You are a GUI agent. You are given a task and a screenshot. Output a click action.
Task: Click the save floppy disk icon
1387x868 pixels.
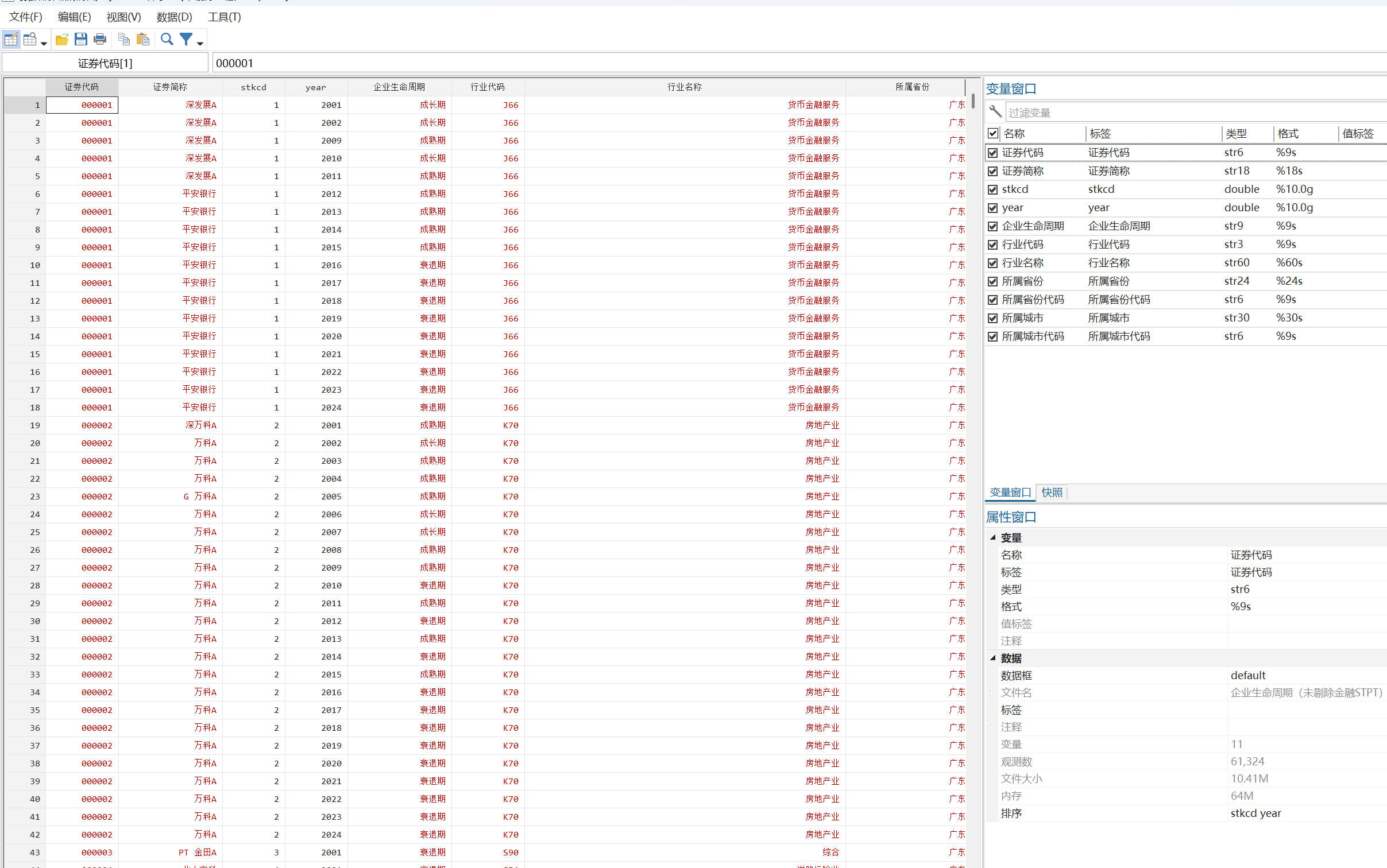(81, 40)
